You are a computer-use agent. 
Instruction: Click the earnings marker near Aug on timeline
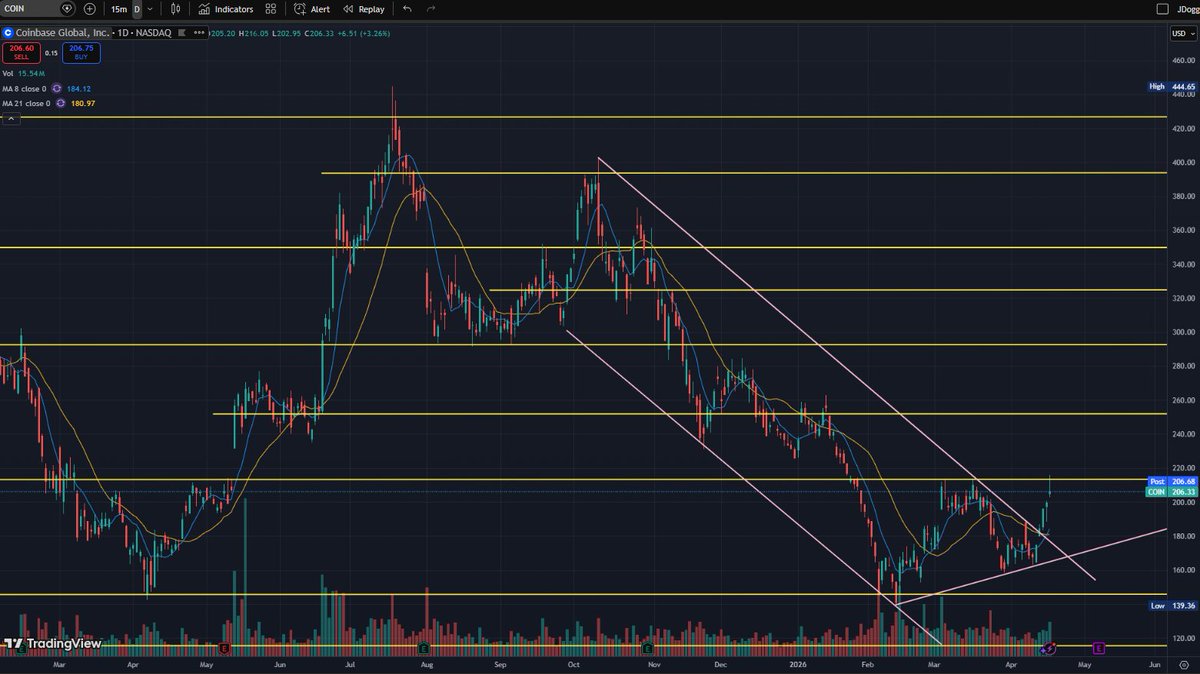coord(423,649)
